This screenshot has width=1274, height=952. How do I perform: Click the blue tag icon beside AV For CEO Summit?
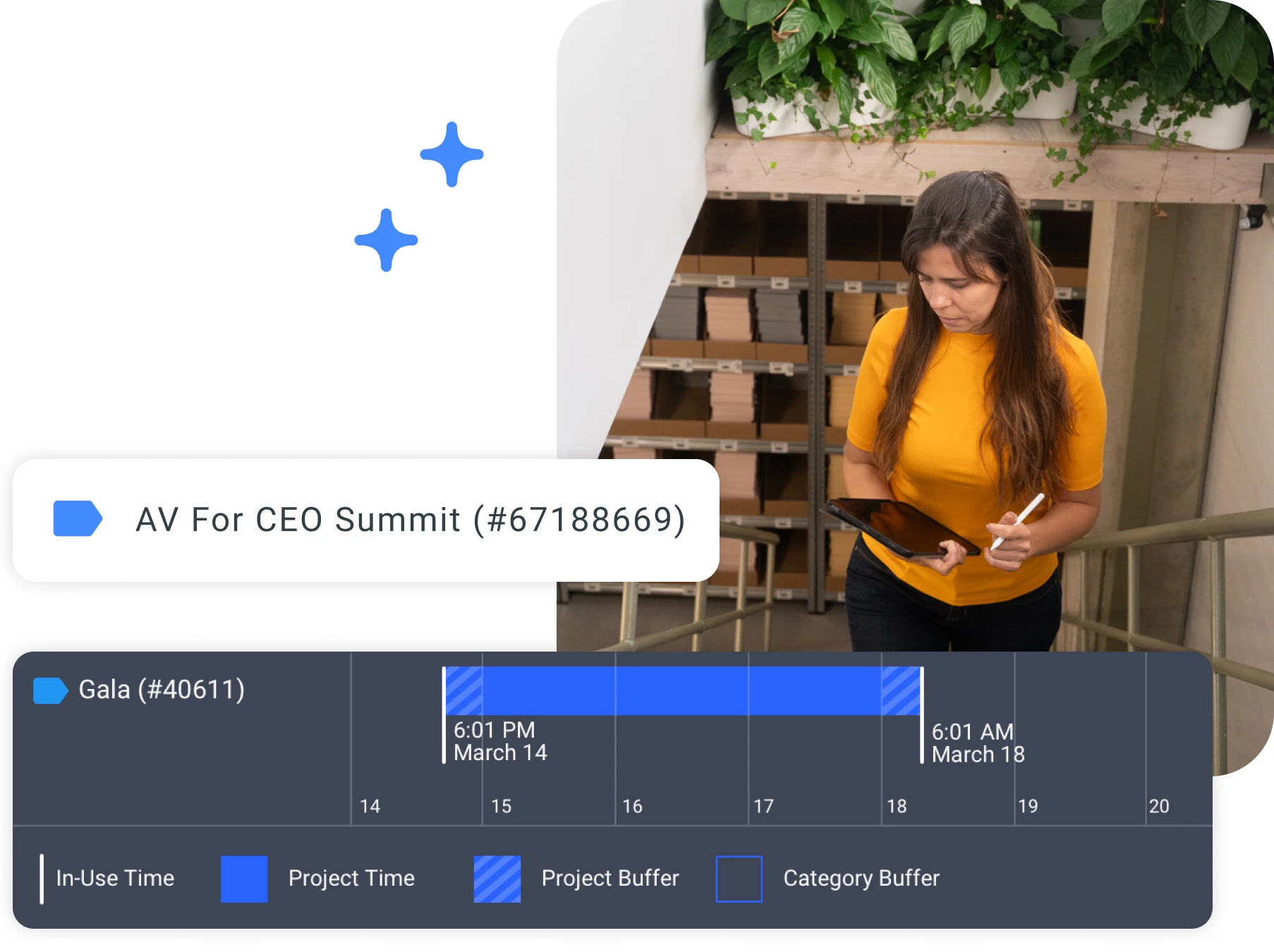(78, 518)
